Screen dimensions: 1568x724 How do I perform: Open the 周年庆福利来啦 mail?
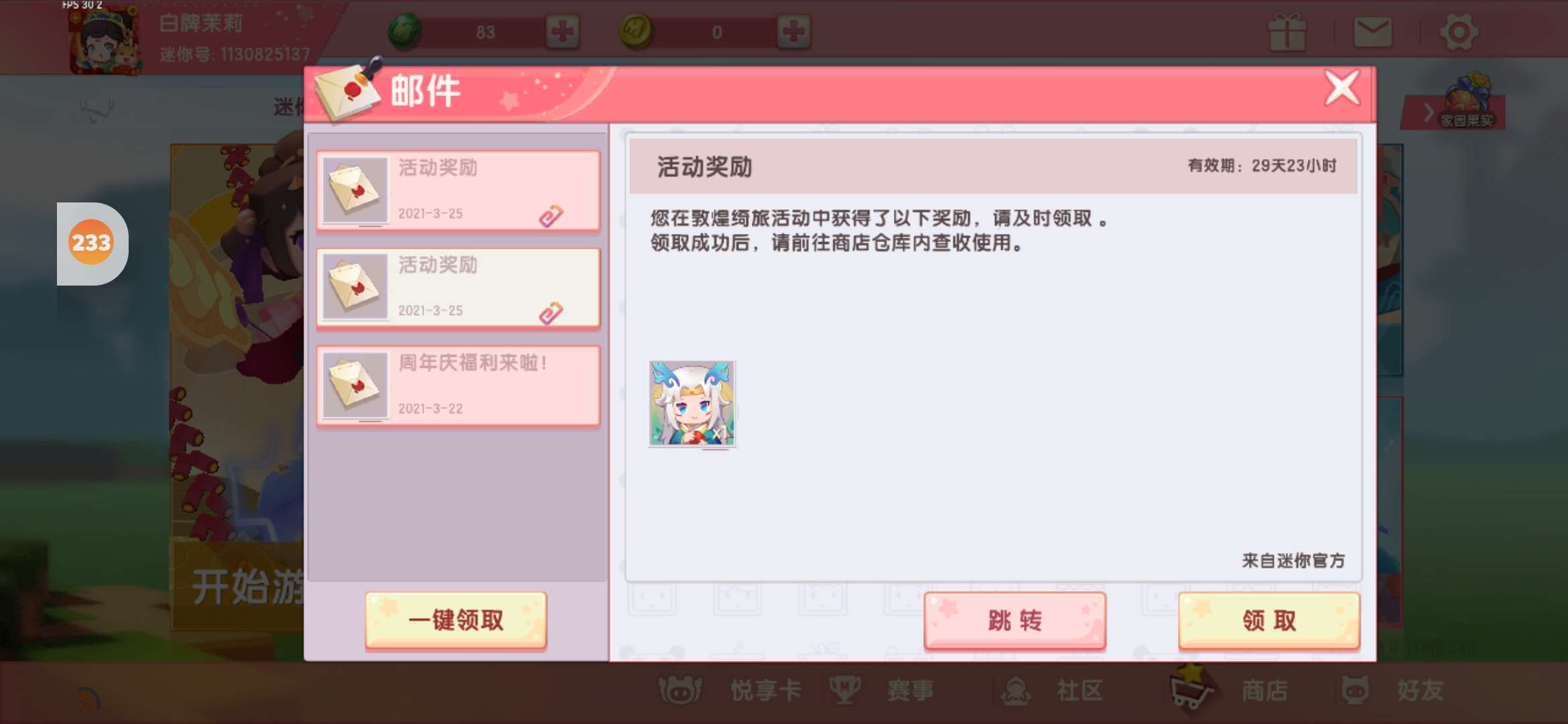458,385
